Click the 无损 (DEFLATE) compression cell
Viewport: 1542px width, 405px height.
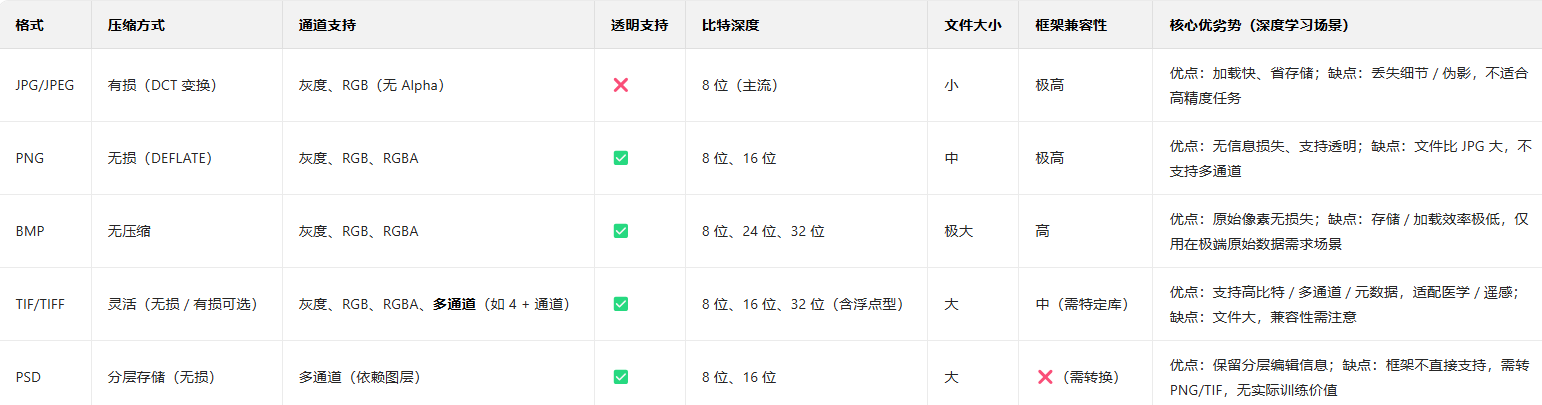[159, 158]
